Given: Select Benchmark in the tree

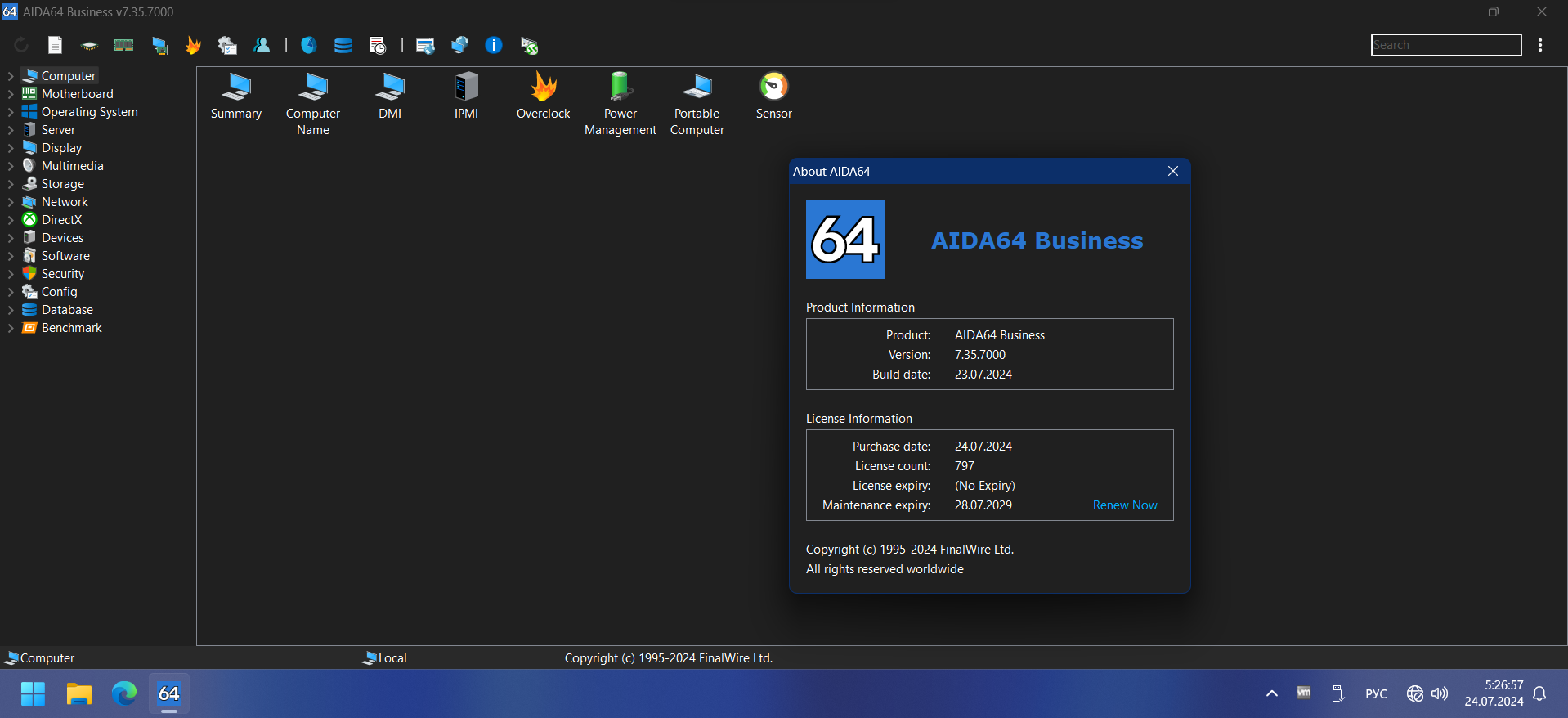Looking at the screenshot, I should pos(71,328).
